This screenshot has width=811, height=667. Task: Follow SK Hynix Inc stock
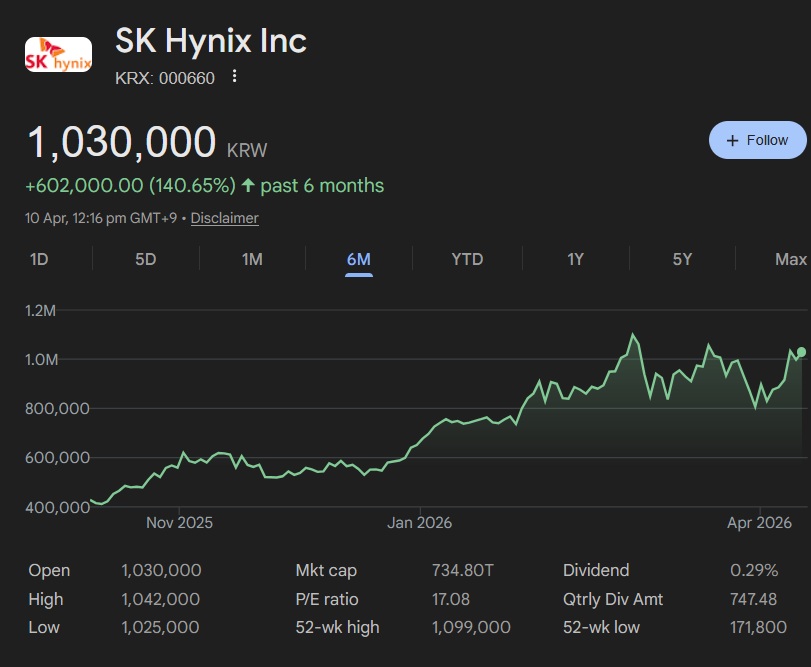757,140
